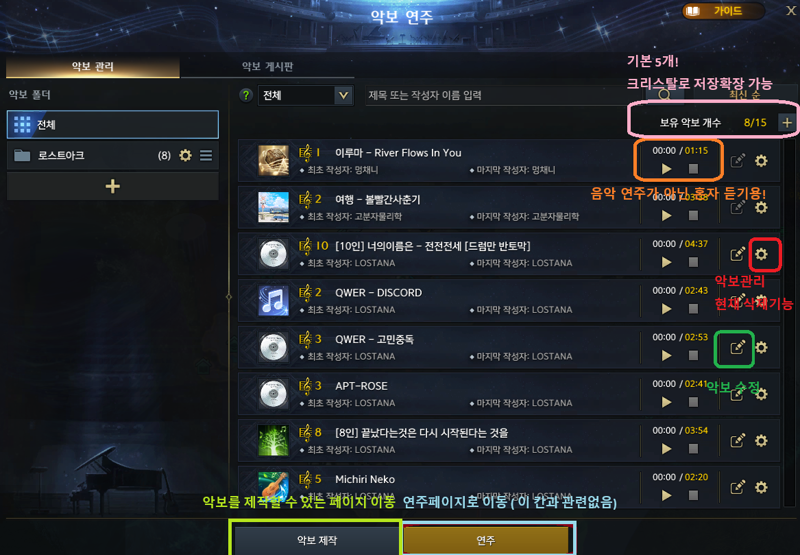Edit the Michiri Neko score
Image resolution: width=800 pixels, height=555 pixels.
[737, 488]
